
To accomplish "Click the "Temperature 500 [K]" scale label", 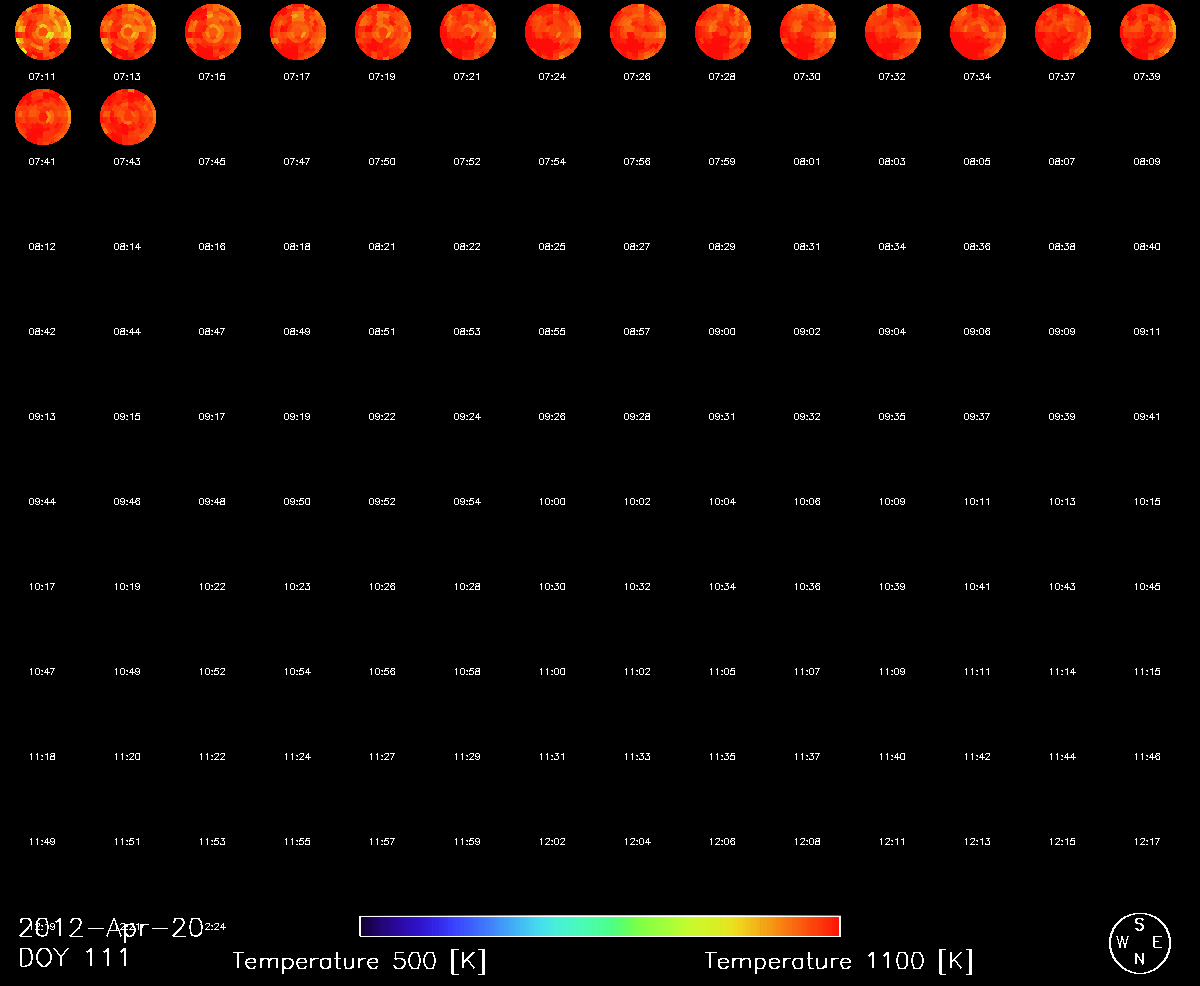I will pos(360,962).
